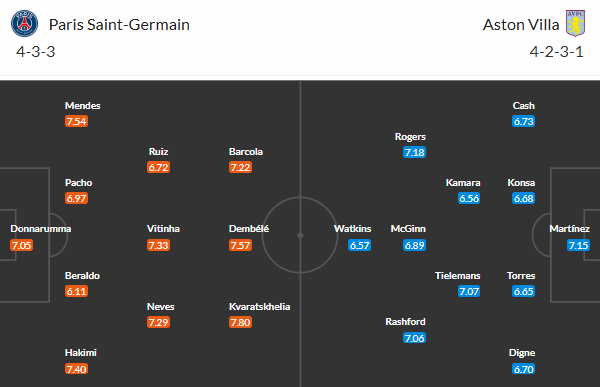Open Hakimi's player details
The height and width of the screenshot is (387, 600).
point(81,353)
